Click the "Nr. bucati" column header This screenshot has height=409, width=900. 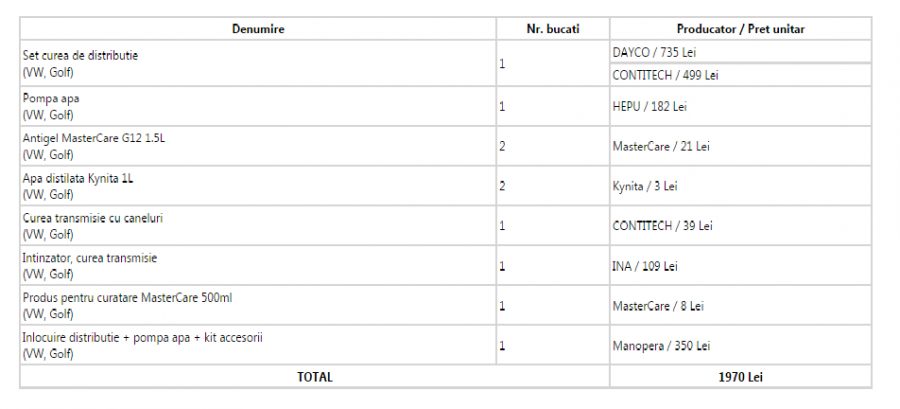coord(553,29)
